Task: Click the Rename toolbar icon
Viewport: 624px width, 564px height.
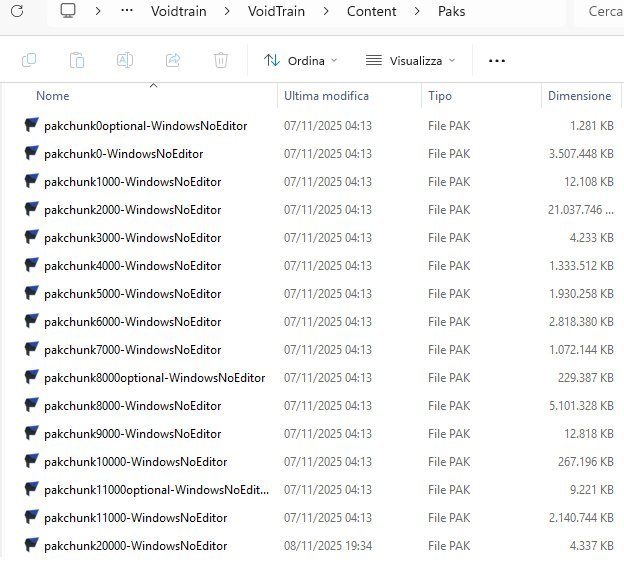Action: 125,60
